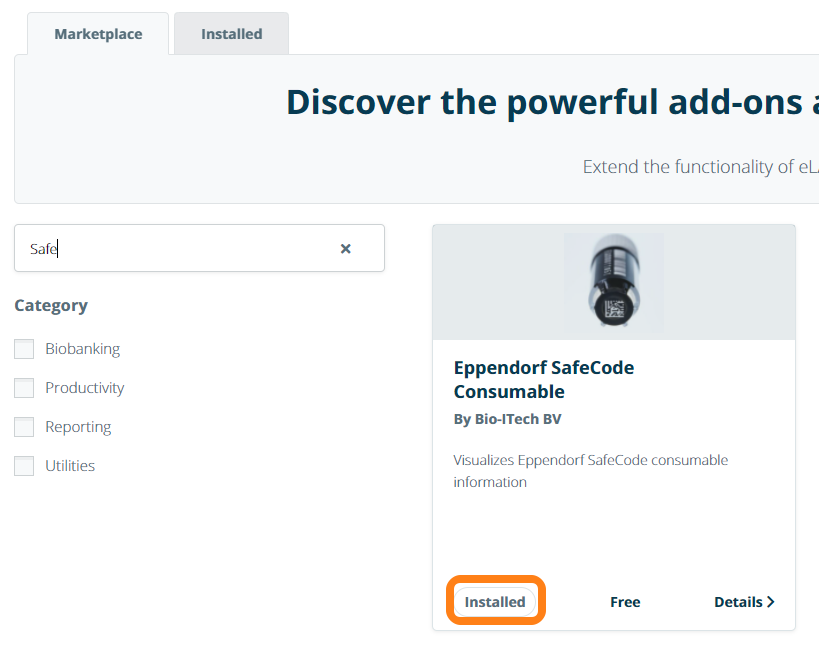Clear the search field with the X icon
This screenshot has width=819, height=658.
(x=345, y=249)
